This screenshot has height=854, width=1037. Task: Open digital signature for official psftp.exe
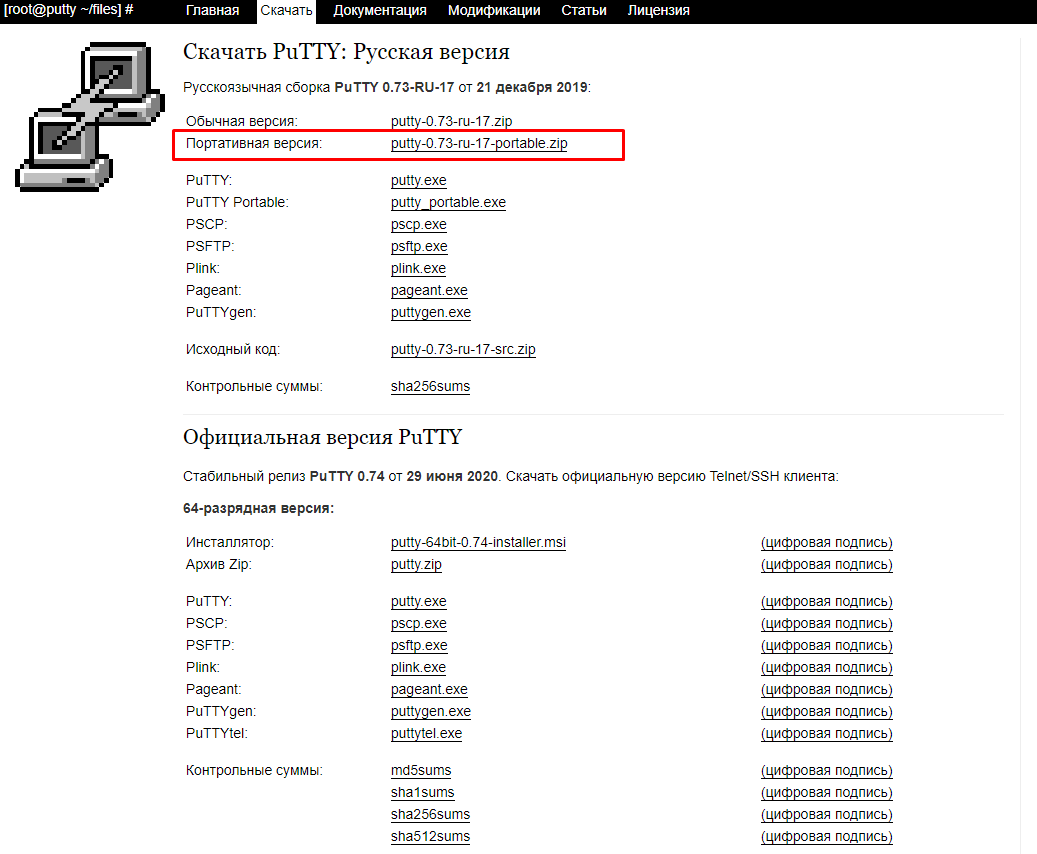(827, 646)
